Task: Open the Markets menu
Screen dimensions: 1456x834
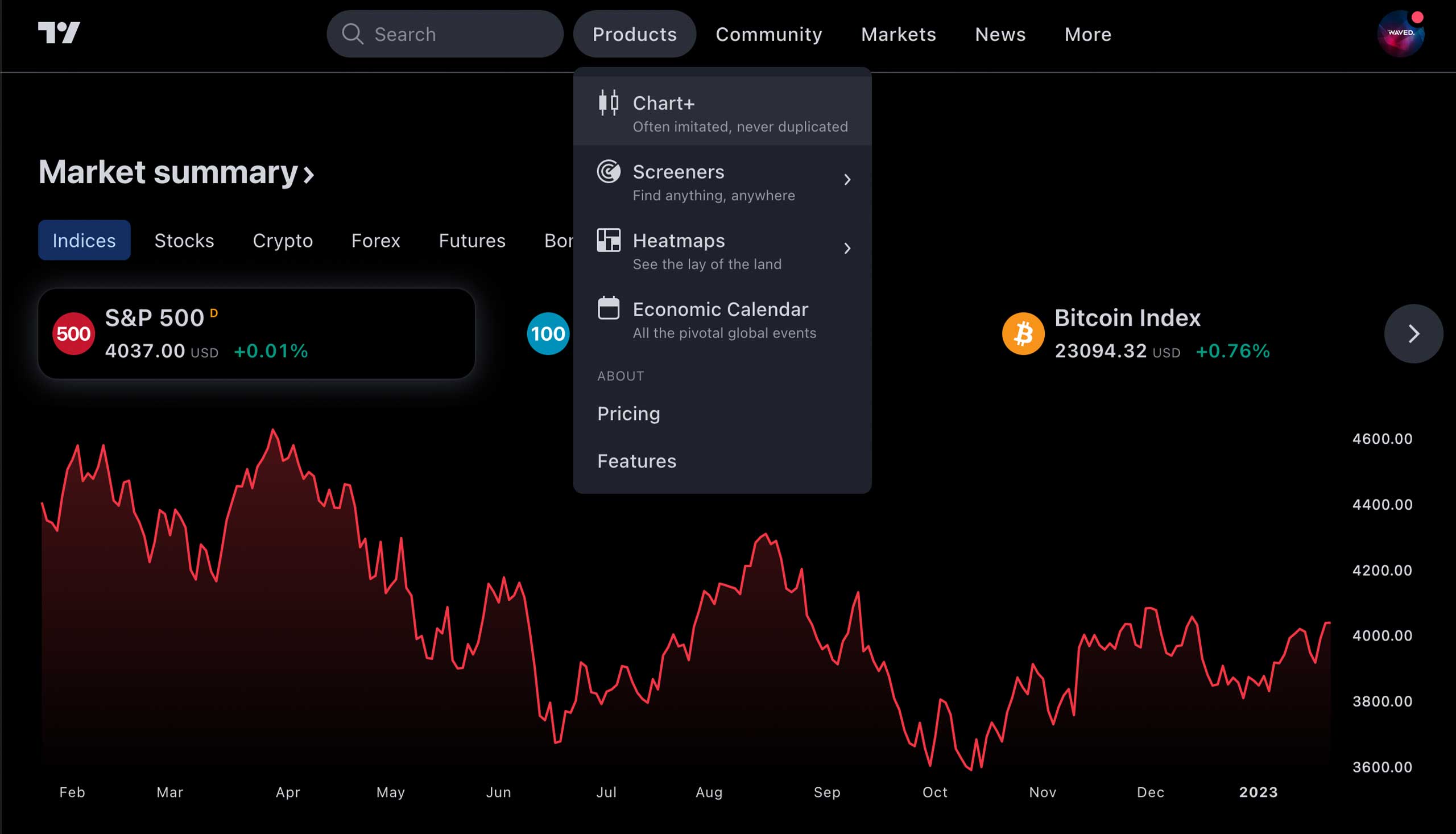Action: click(x=898, y=34)
